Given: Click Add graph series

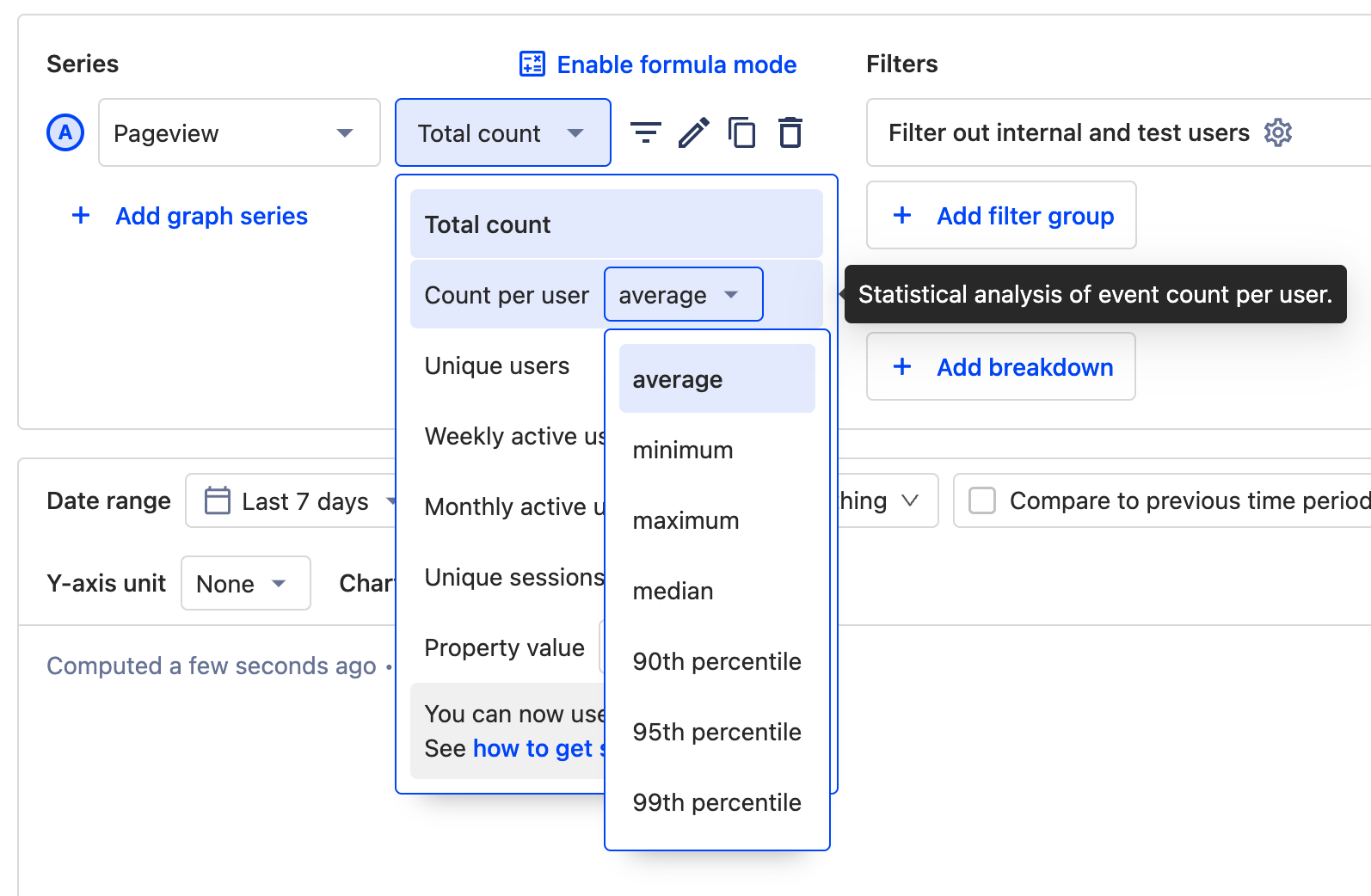Looking at the screenshot, I should (x=211, y=216).
